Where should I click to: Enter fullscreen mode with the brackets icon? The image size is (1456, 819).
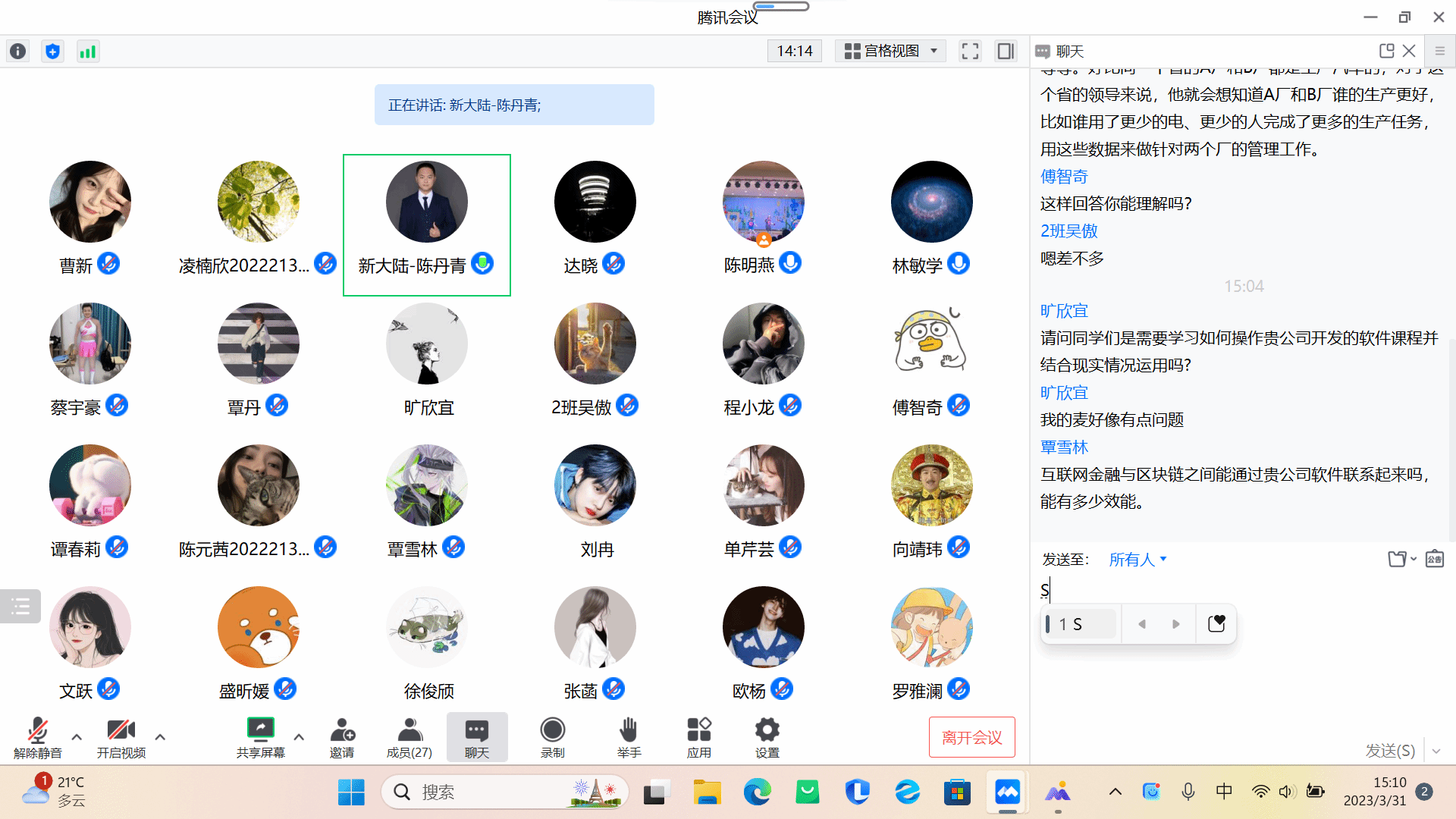(x=970, y=51)
